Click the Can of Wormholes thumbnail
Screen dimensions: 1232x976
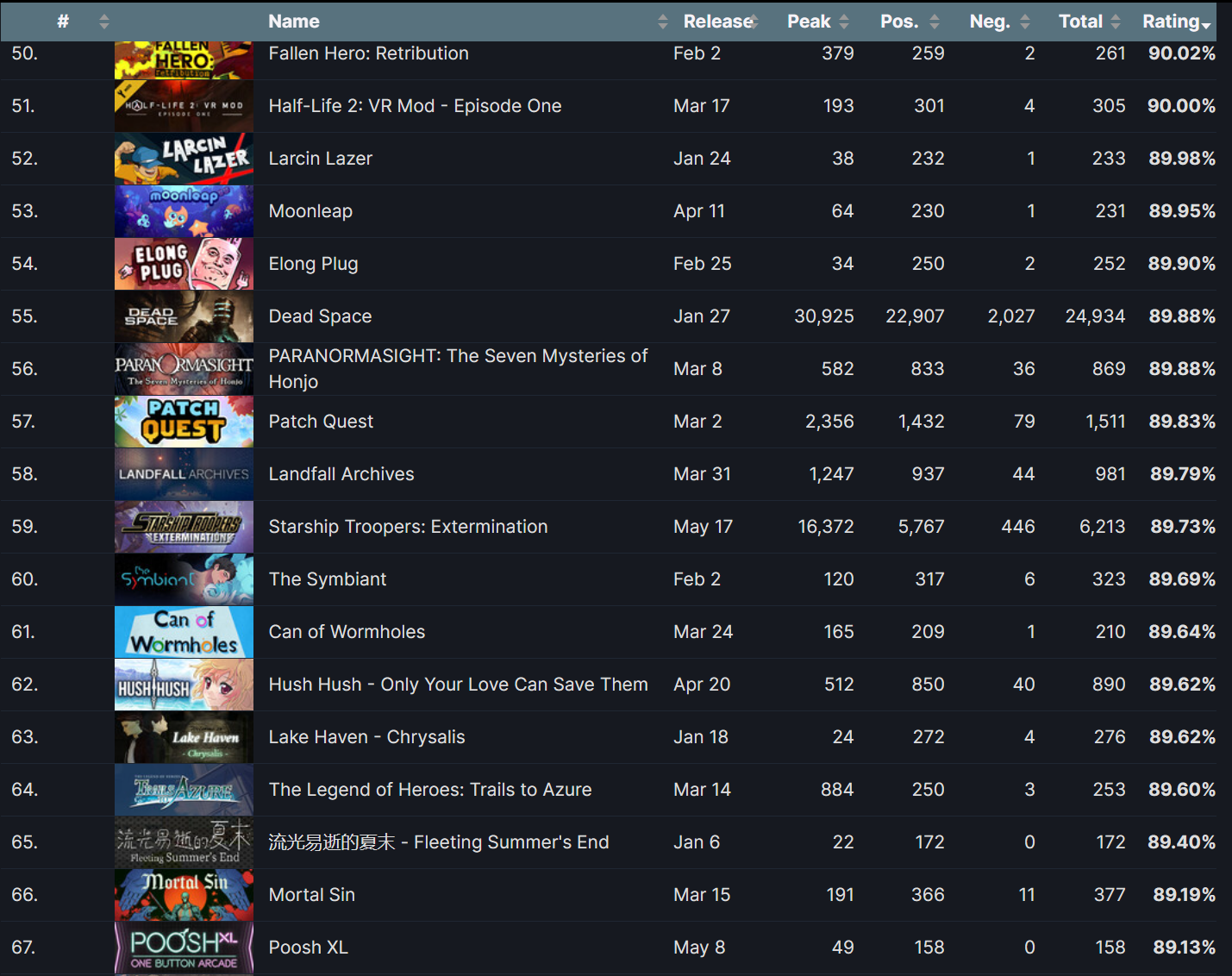(184, 632)
